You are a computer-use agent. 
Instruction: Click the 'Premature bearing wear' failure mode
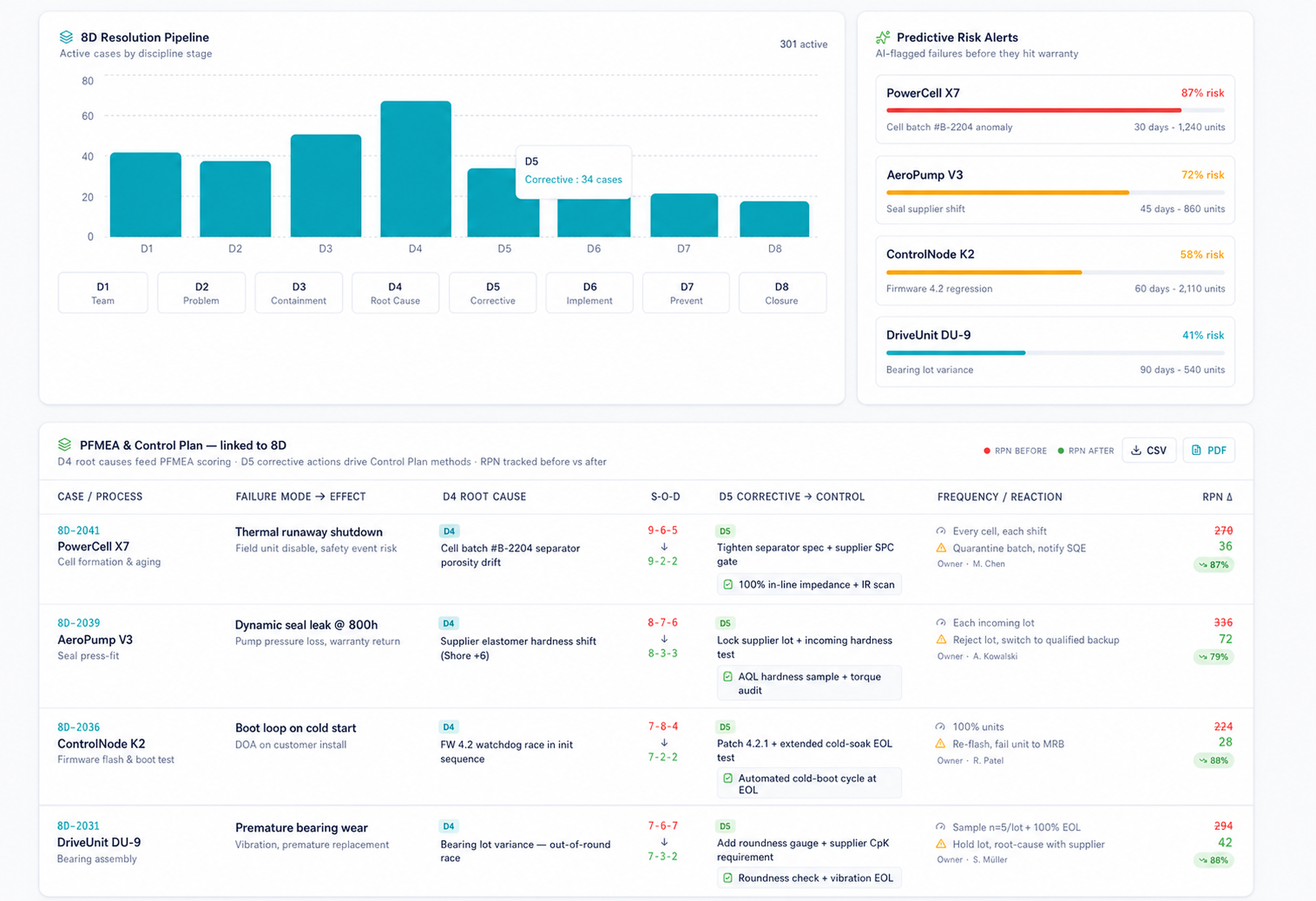(301, 827)
